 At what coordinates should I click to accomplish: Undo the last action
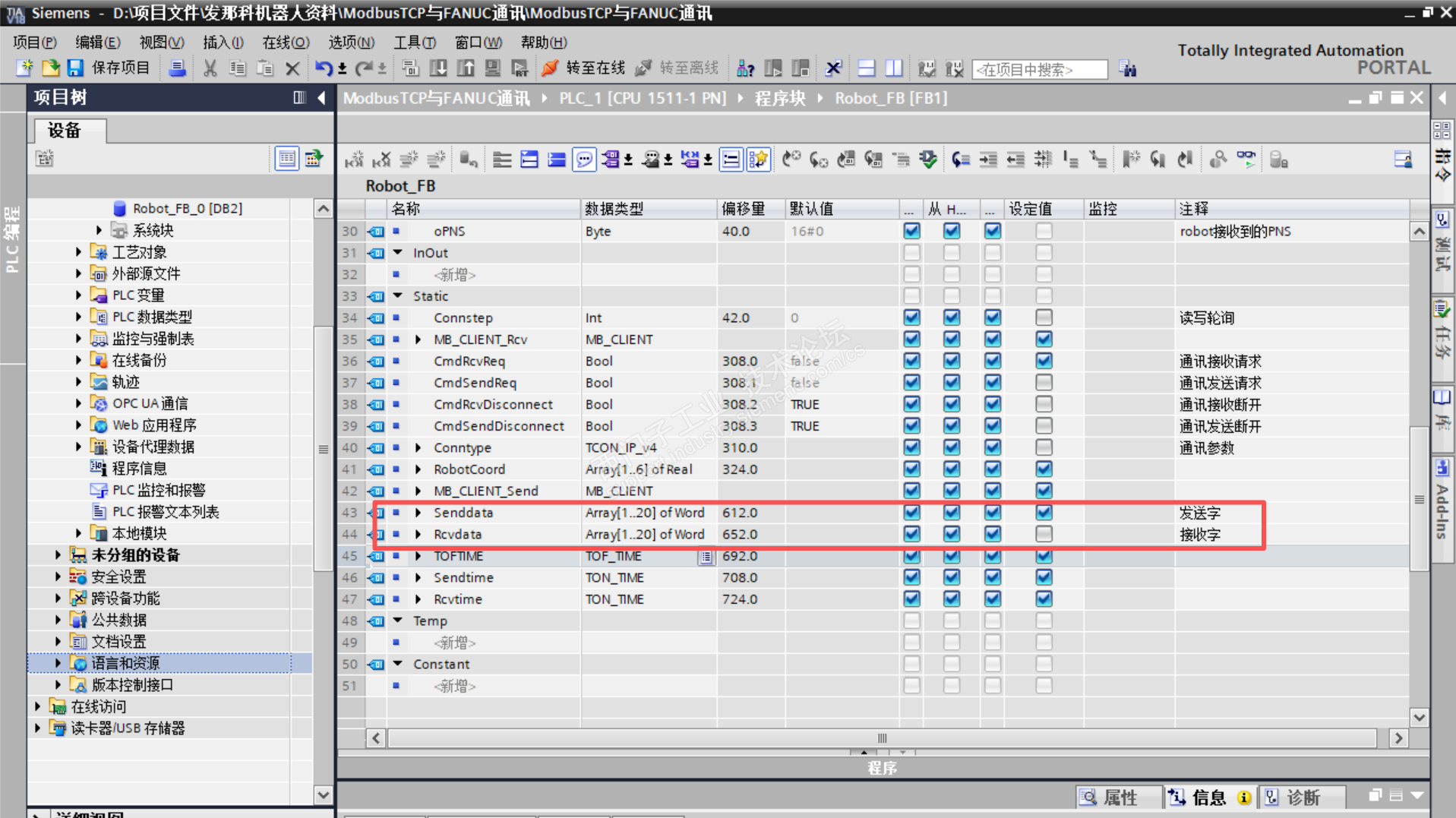click(323, 68)
